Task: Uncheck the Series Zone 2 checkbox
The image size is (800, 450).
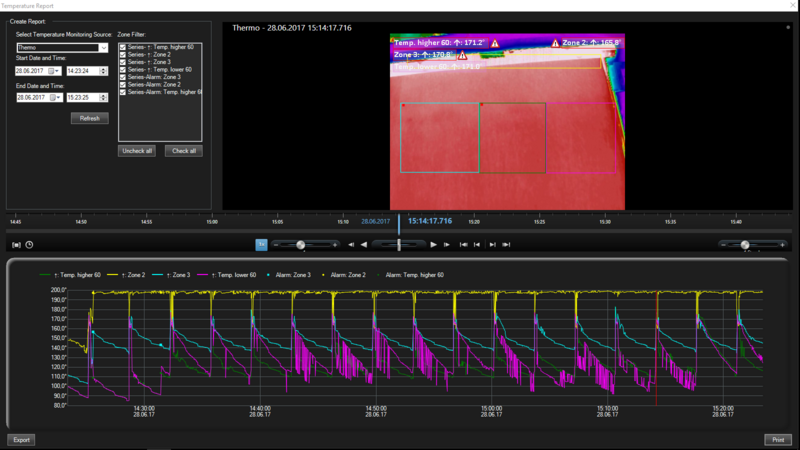Action: click(122, 55)
